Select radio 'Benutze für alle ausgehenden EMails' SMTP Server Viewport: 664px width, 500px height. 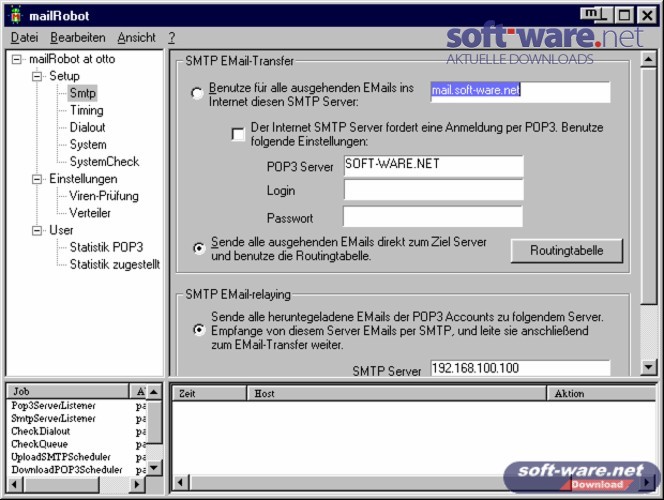[197, 93]
